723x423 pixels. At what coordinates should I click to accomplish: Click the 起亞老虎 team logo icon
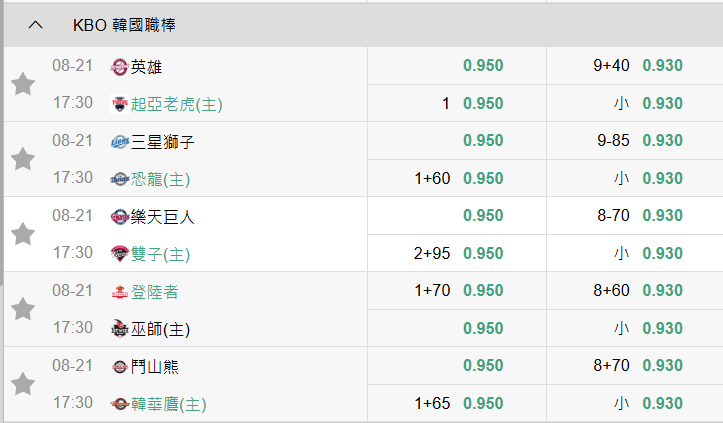click(119, 103)
